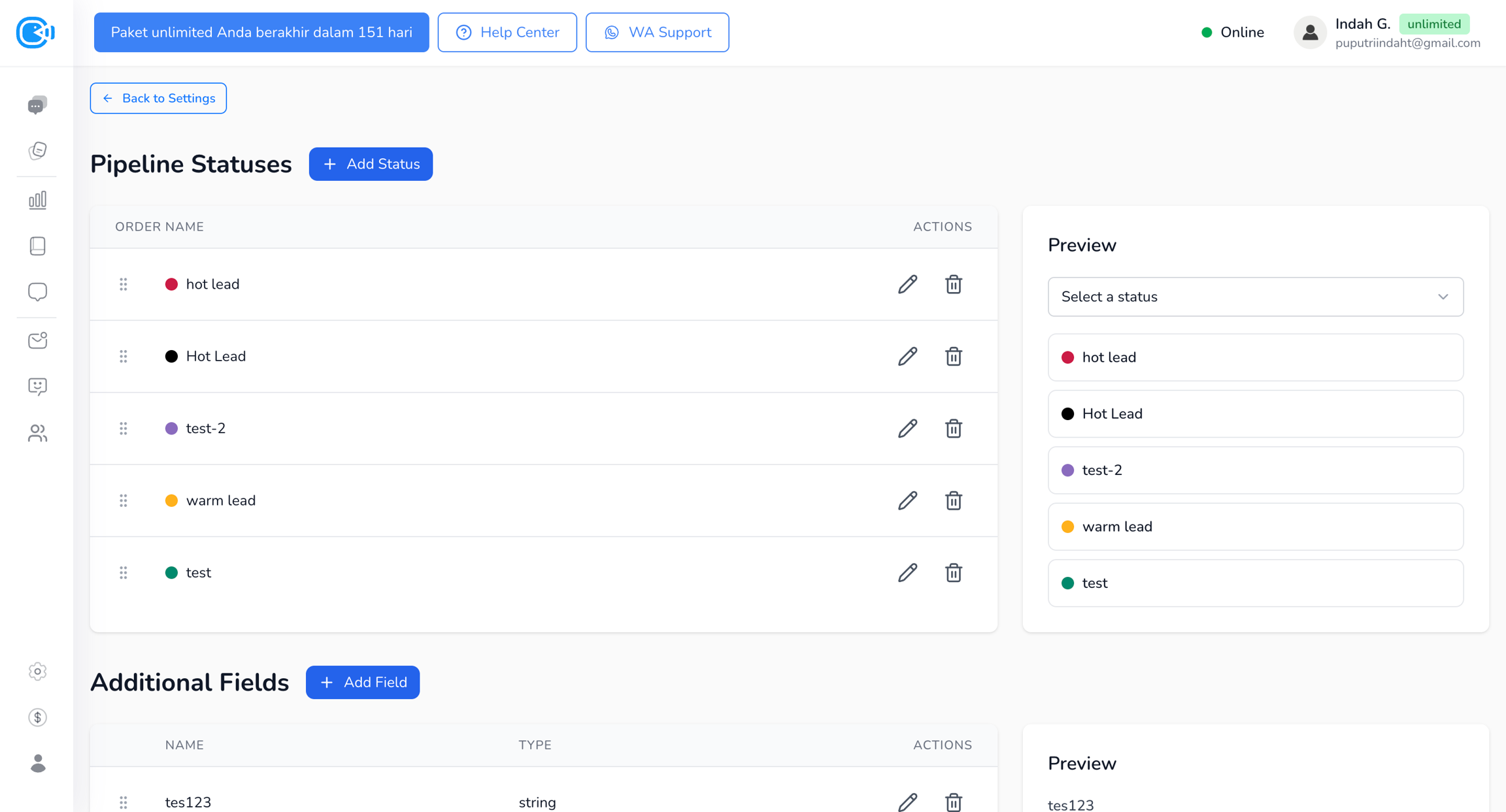Click the Add Status button
This screenshot has width=1506, height=812.
point(371,164)
